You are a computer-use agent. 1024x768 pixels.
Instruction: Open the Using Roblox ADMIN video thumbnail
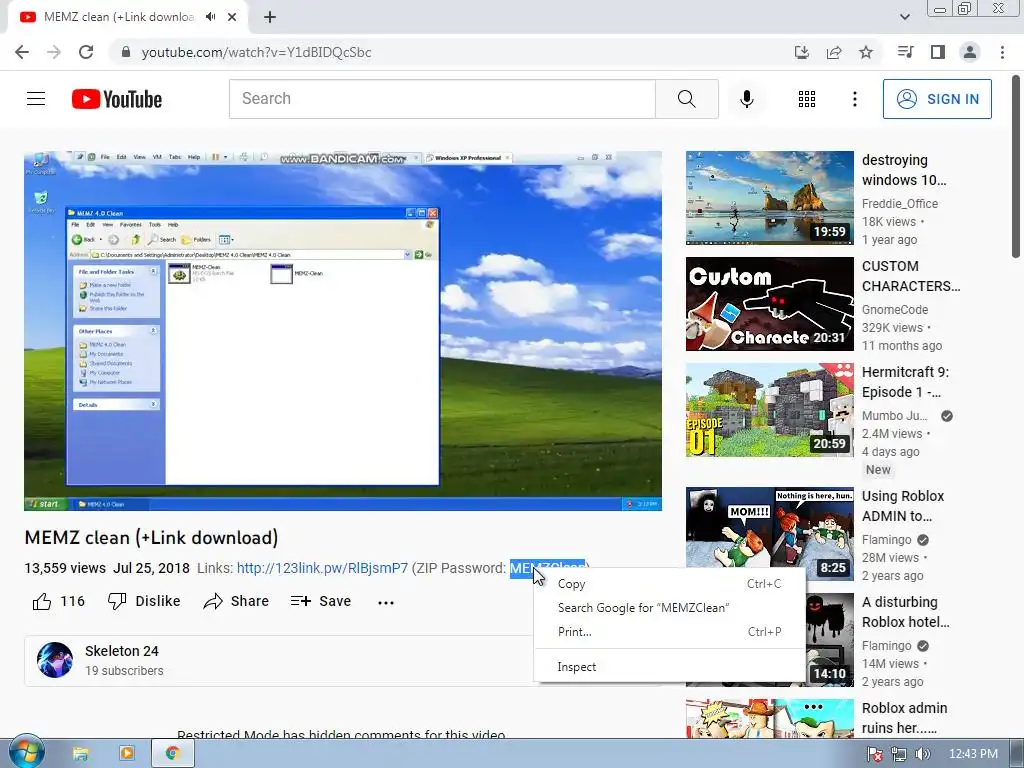tap(769, 534)
